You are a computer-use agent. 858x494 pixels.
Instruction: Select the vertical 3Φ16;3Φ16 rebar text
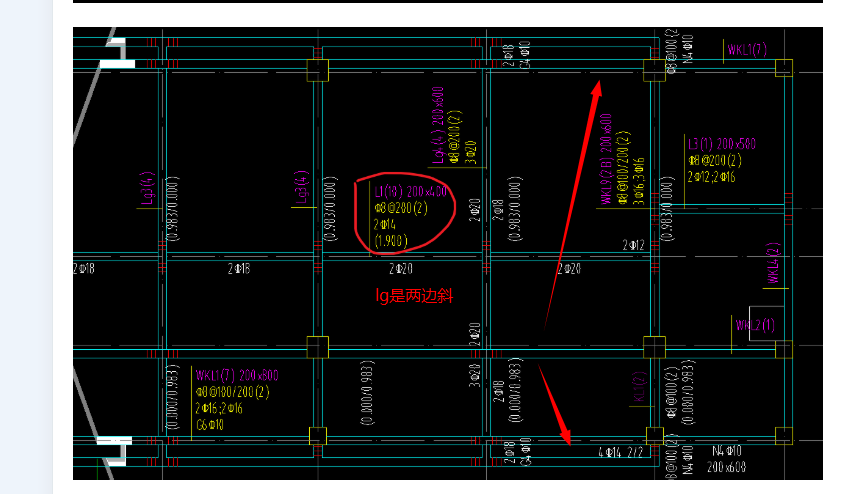(x=639, y=181)
